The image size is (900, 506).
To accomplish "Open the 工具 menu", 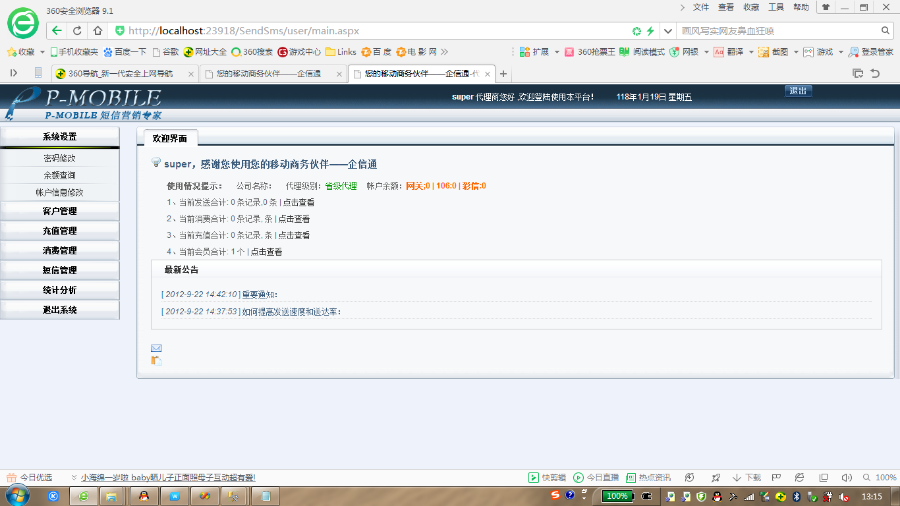I will 776,7.
